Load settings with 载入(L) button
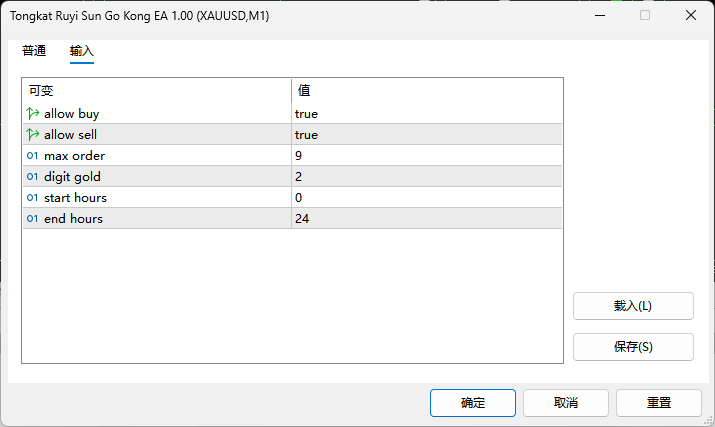This screenshot has height=427, width=715. click(x=633, y=306)
